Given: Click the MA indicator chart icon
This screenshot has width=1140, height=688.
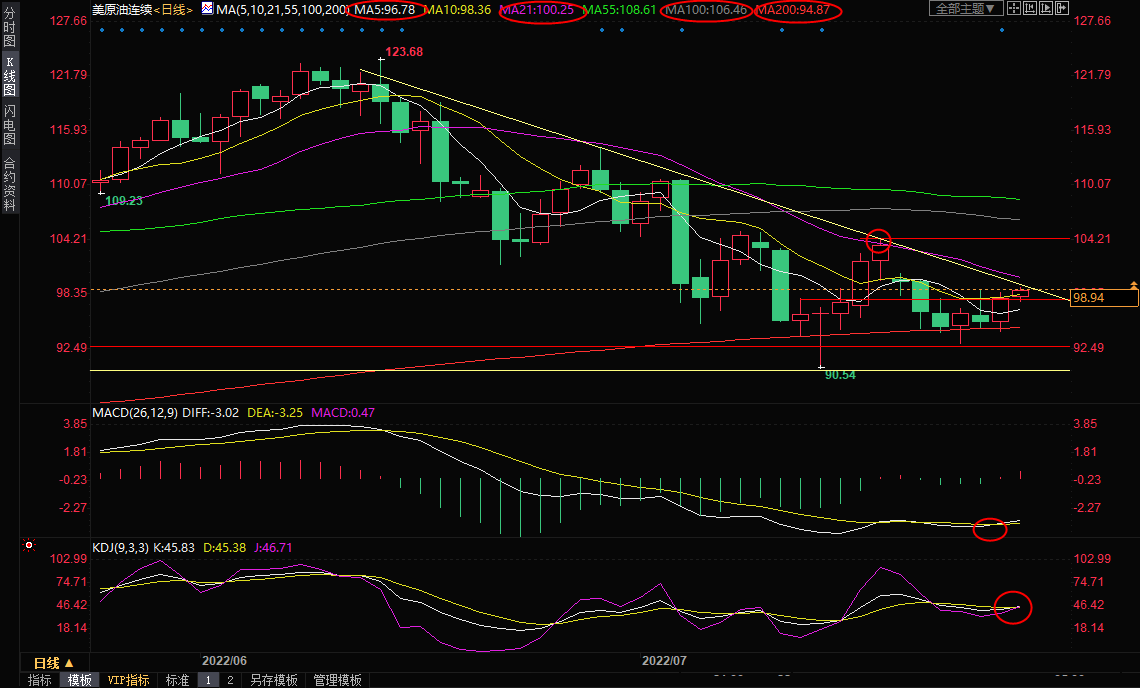Looking at the screenshot, I should pos(207,9).
